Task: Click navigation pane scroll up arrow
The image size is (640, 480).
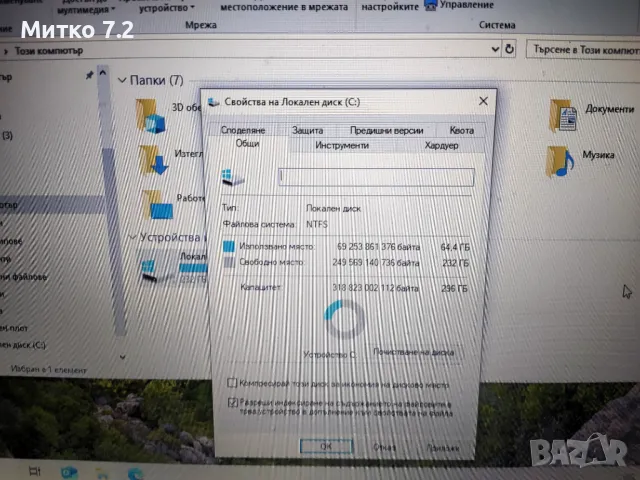Action: tap(103, 73)
